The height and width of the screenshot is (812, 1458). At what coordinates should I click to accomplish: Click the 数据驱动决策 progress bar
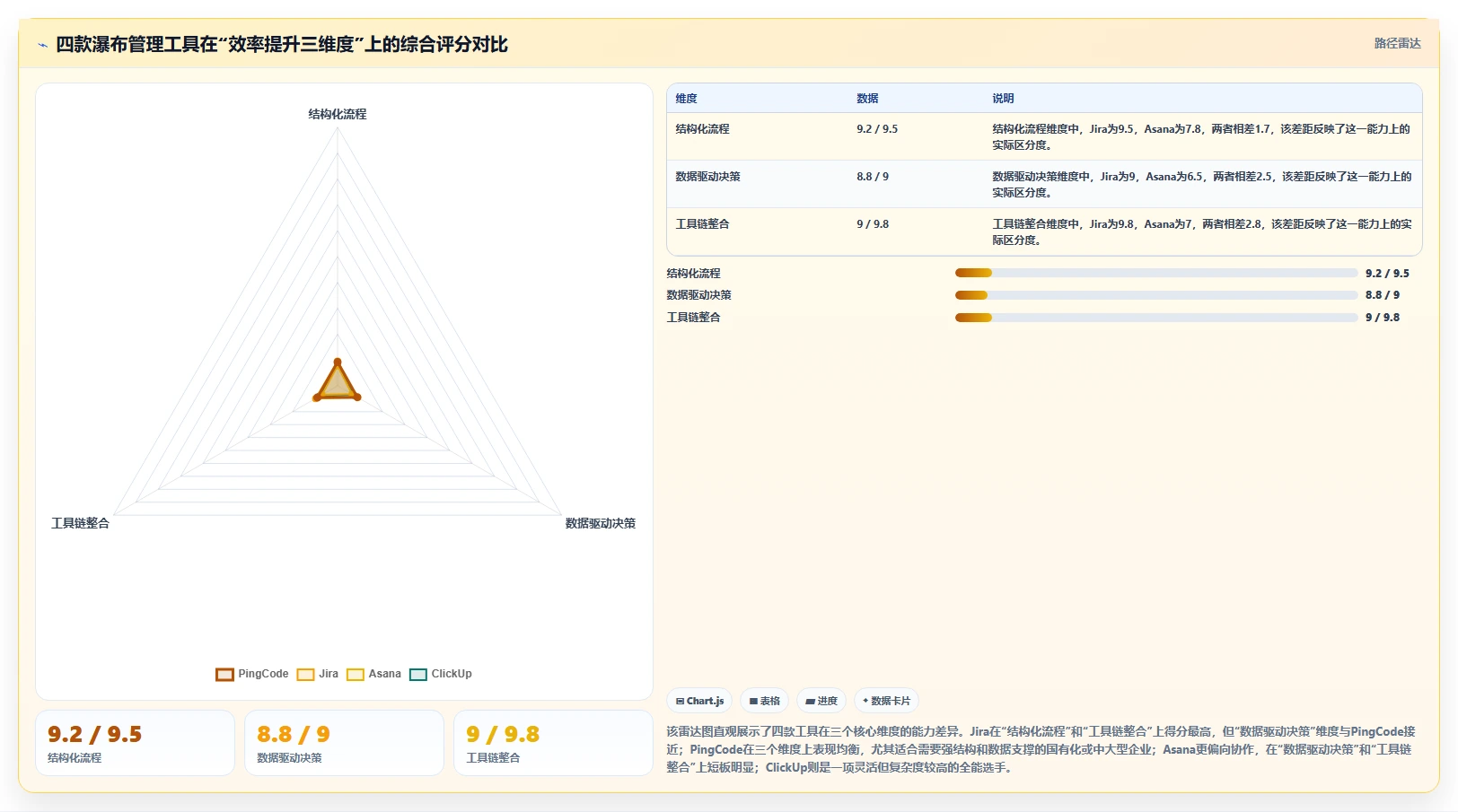(x=1156, y=295)
